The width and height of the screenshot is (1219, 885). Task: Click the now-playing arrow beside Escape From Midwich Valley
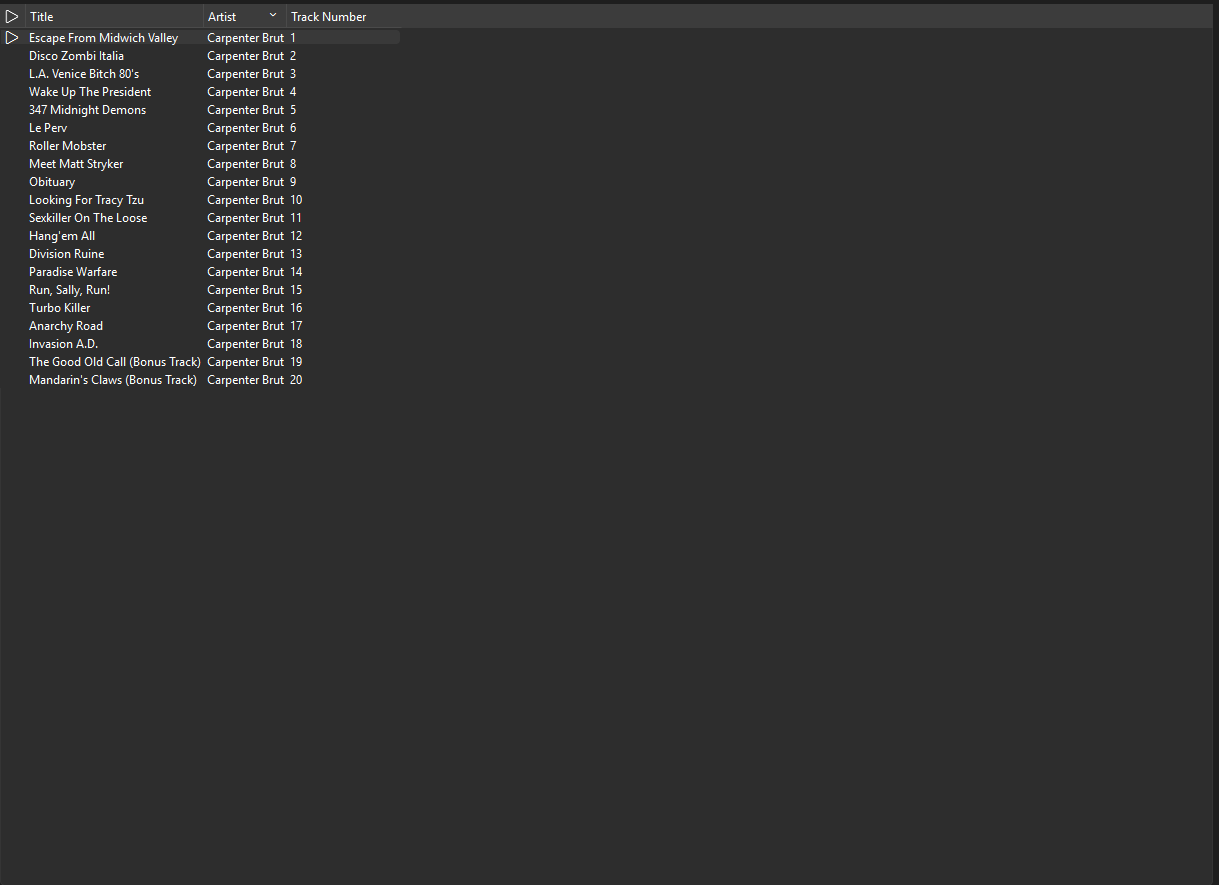click(x=12, y=38)
